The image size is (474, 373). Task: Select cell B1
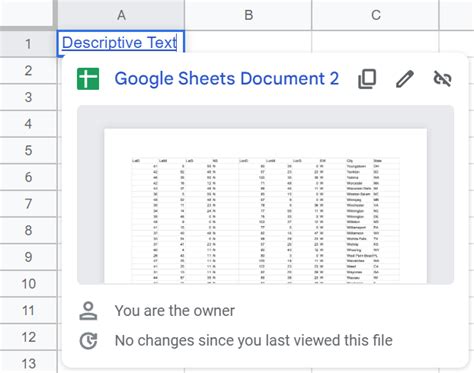(x=248, y=42)
